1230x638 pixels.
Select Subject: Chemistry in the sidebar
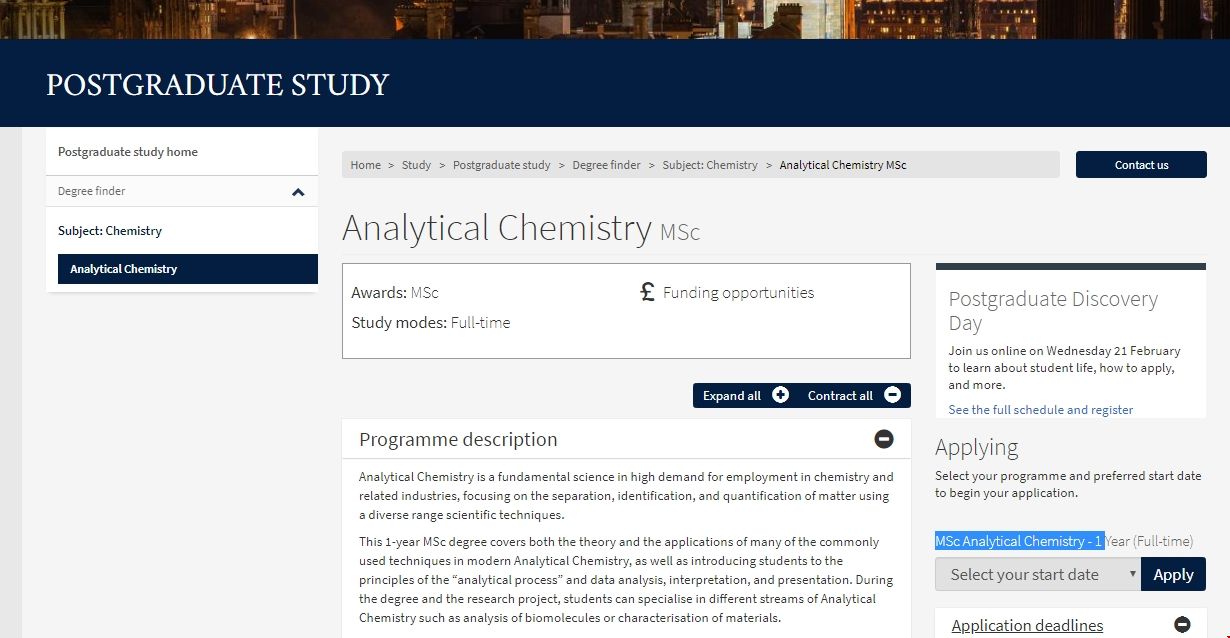click(x=110, y=231)
